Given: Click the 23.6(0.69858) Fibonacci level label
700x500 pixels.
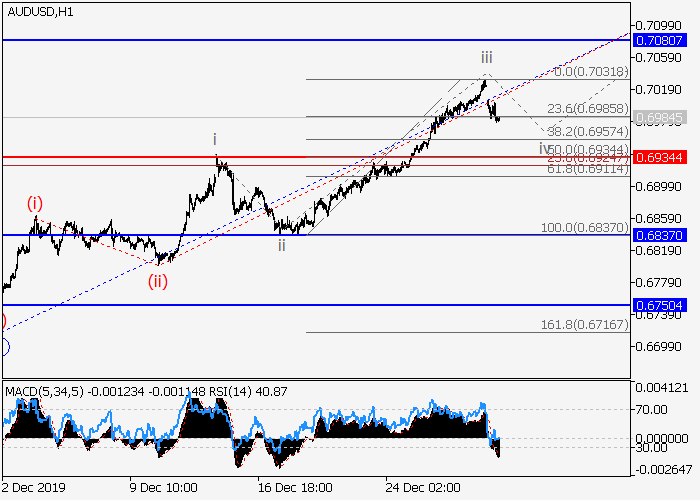Looking at the screenshot, I should click(587, 109).
